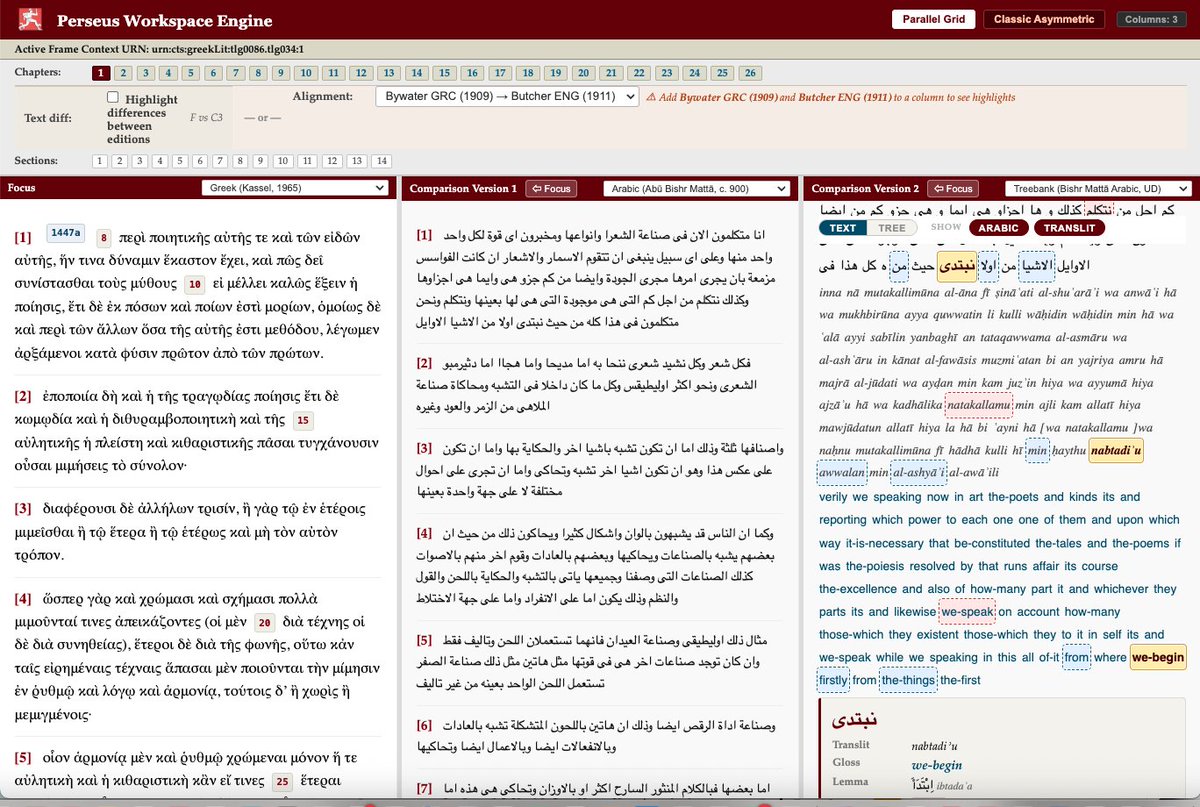Open Comparison Version 2 Treebank dropdown
The height and width of the screenshot is (807, 1200).
1098,188
